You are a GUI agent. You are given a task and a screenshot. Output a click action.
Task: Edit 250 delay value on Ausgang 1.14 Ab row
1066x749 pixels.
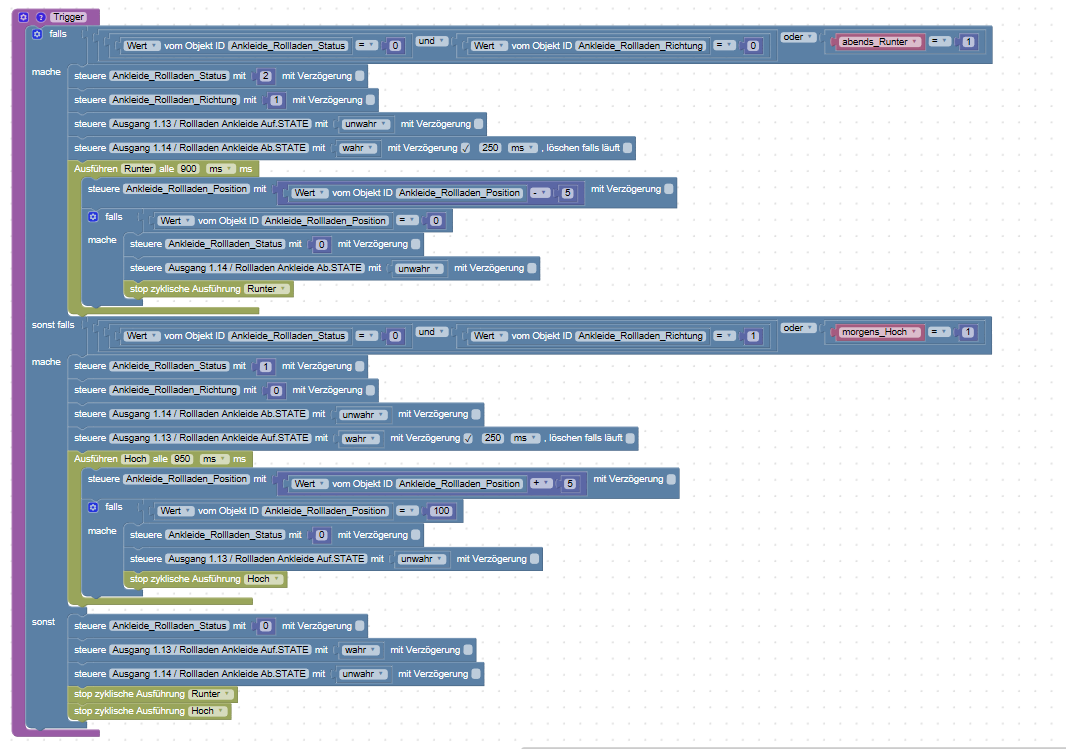point(489,147)
